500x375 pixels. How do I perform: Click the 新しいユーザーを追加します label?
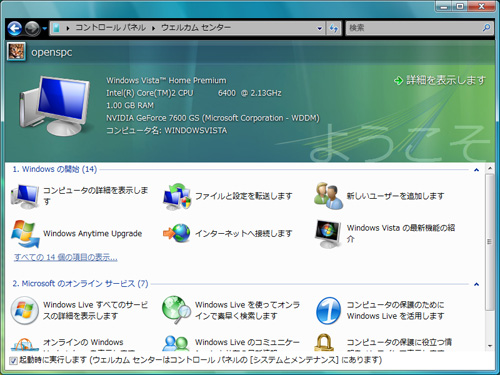point(395,196)
